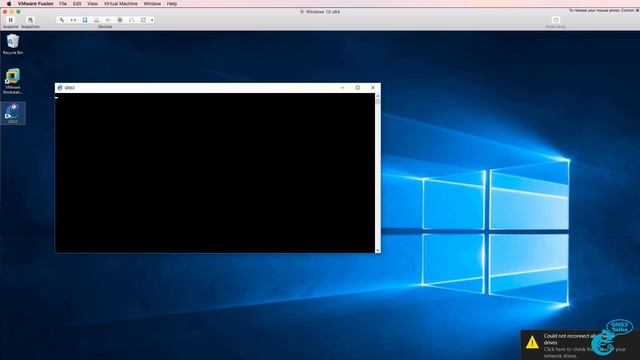Image resolution: width=640 pixels, height=360 pixels.
Task: Click the Suspend pause button in toolbar
Action: 11,20
